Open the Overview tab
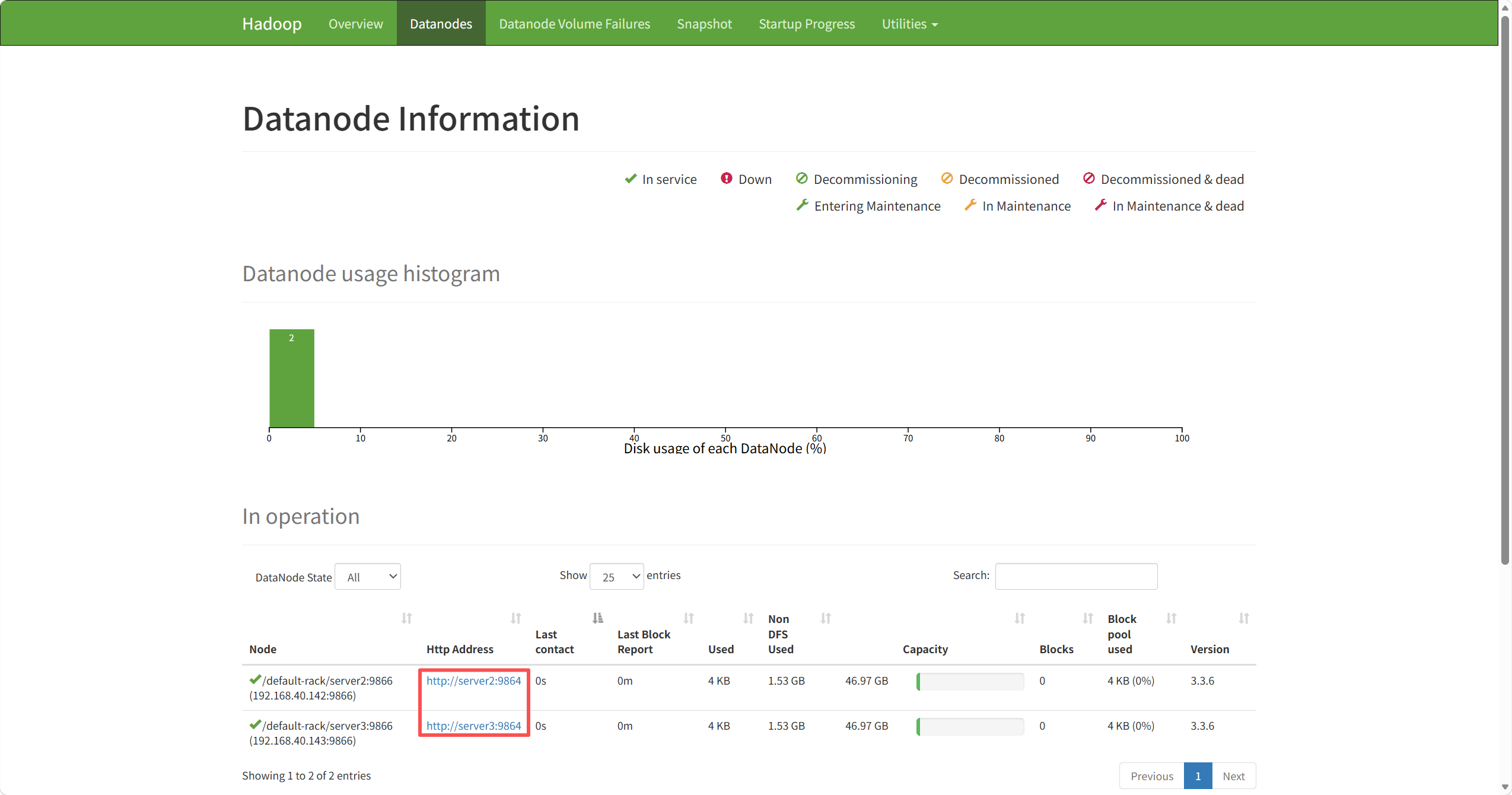This screenshot has width=1512, height=795. 356,24
